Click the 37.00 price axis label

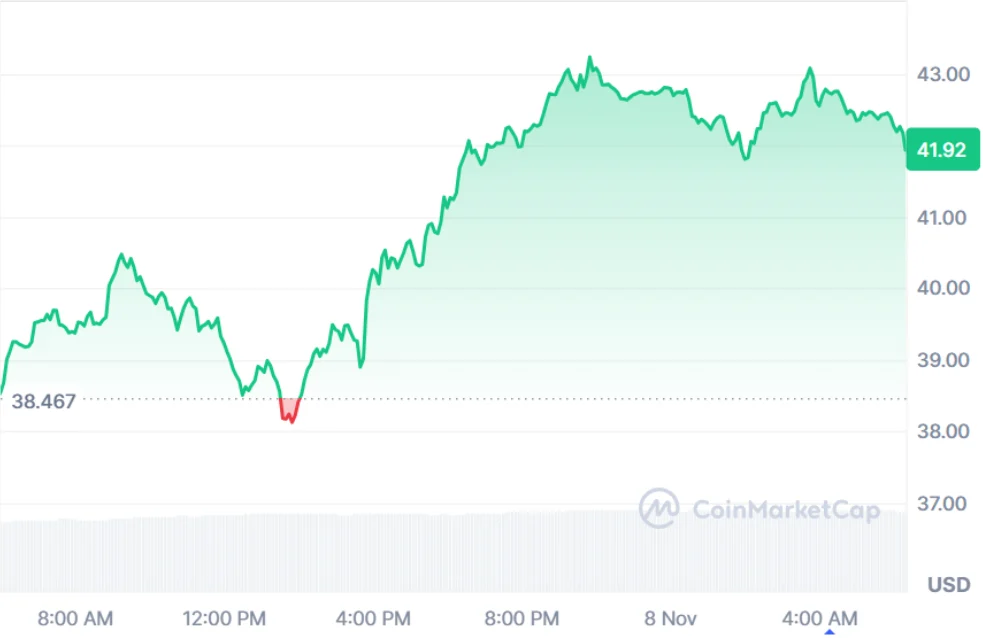click(943, 503)
